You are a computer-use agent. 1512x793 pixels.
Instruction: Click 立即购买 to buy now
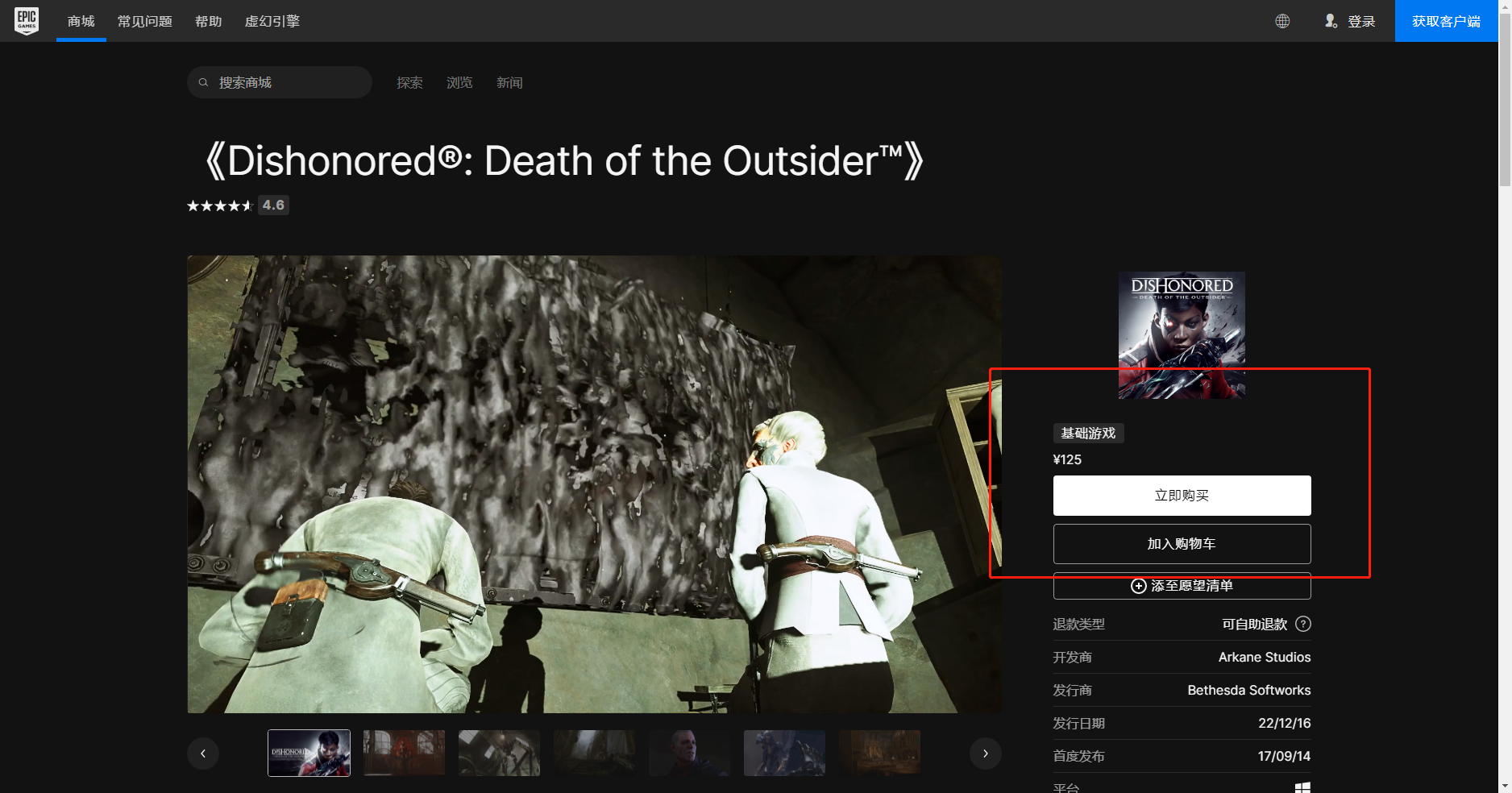click(1182, 496)
